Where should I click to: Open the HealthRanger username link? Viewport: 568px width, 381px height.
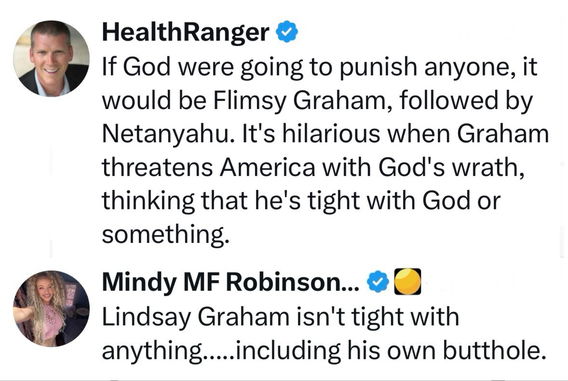tap(185, 32)
